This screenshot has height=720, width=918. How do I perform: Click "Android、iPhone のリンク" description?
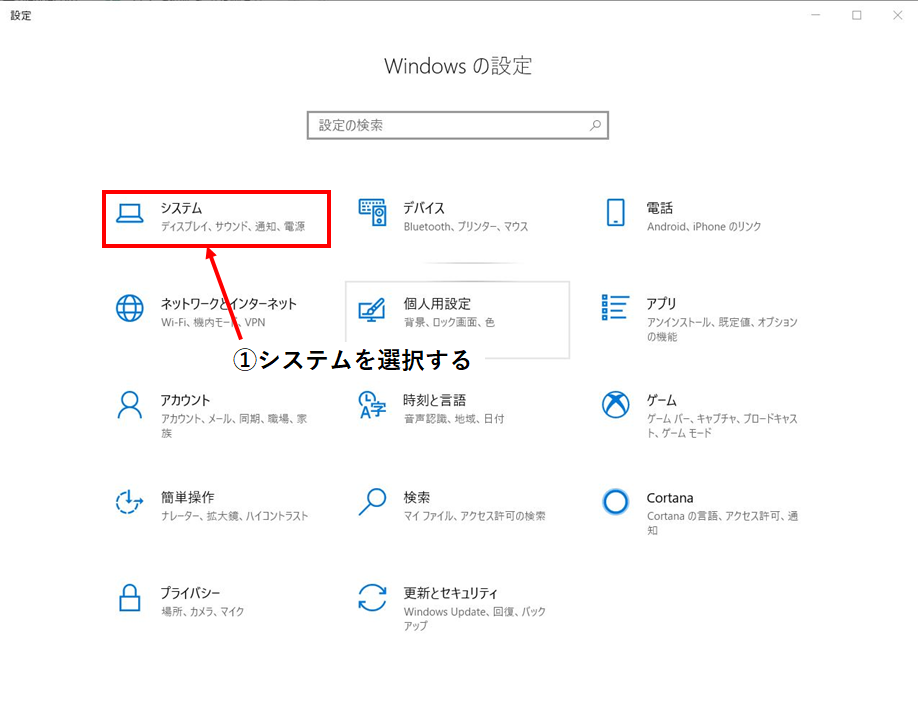point(704,227)
